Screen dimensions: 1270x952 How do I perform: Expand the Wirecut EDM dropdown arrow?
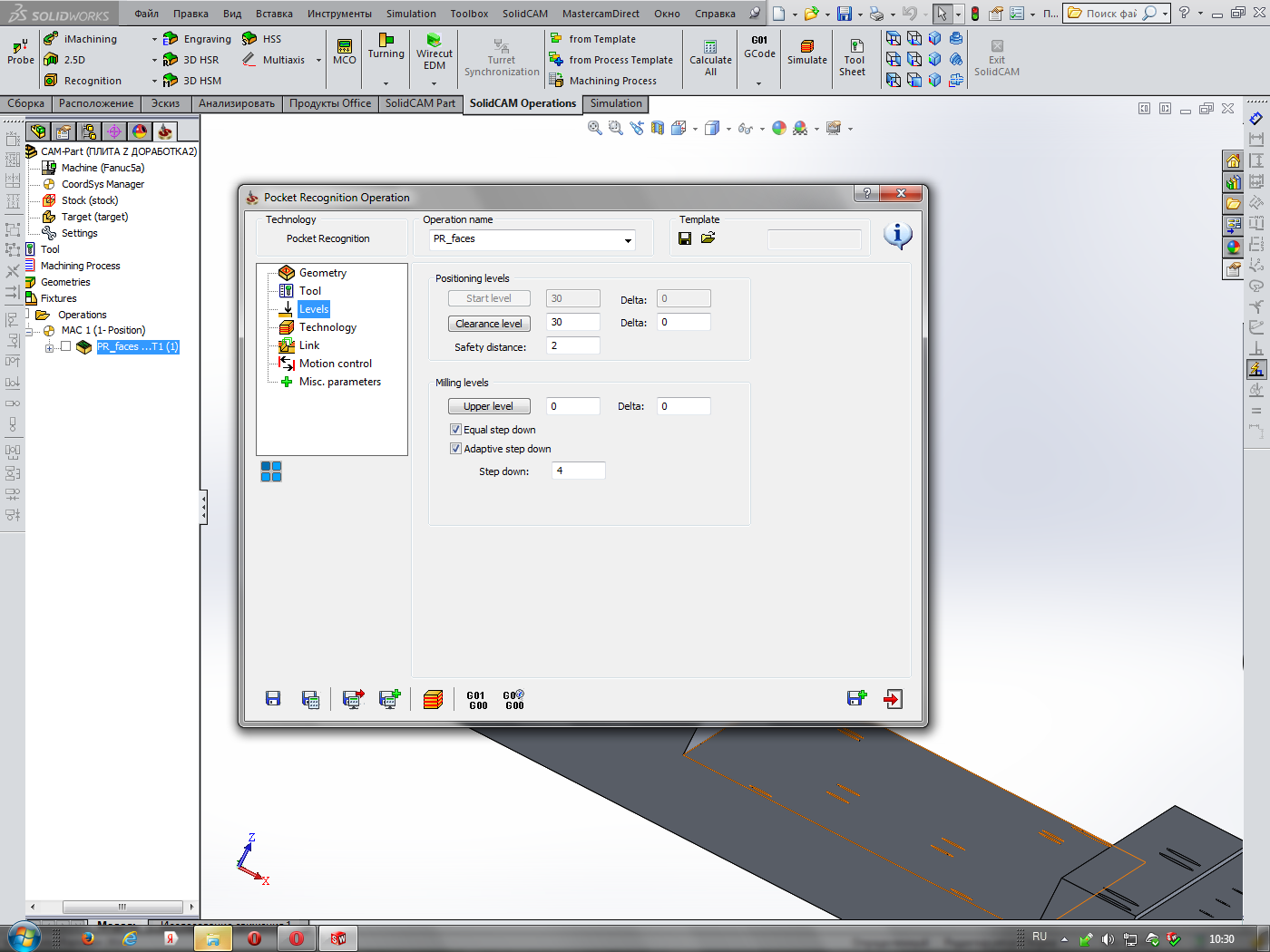click(434, 83)
